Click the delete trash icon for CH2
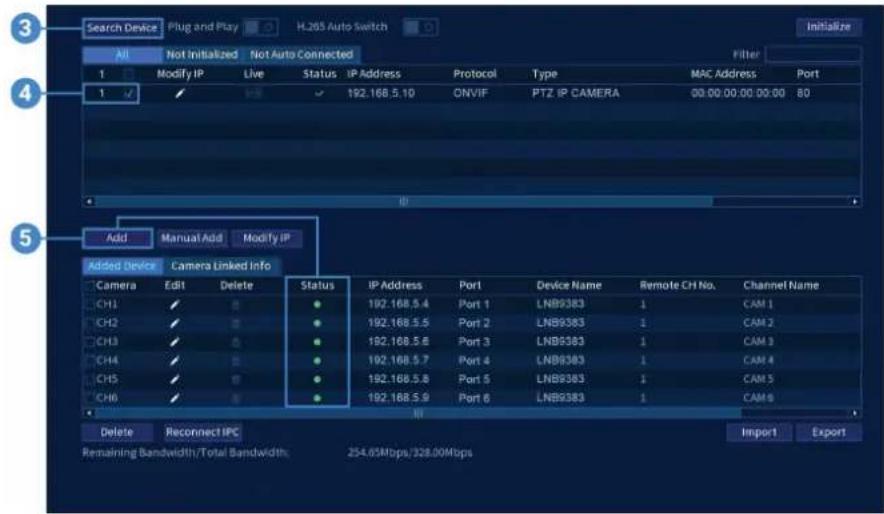 pyautogui.click(x=236, y=324)
